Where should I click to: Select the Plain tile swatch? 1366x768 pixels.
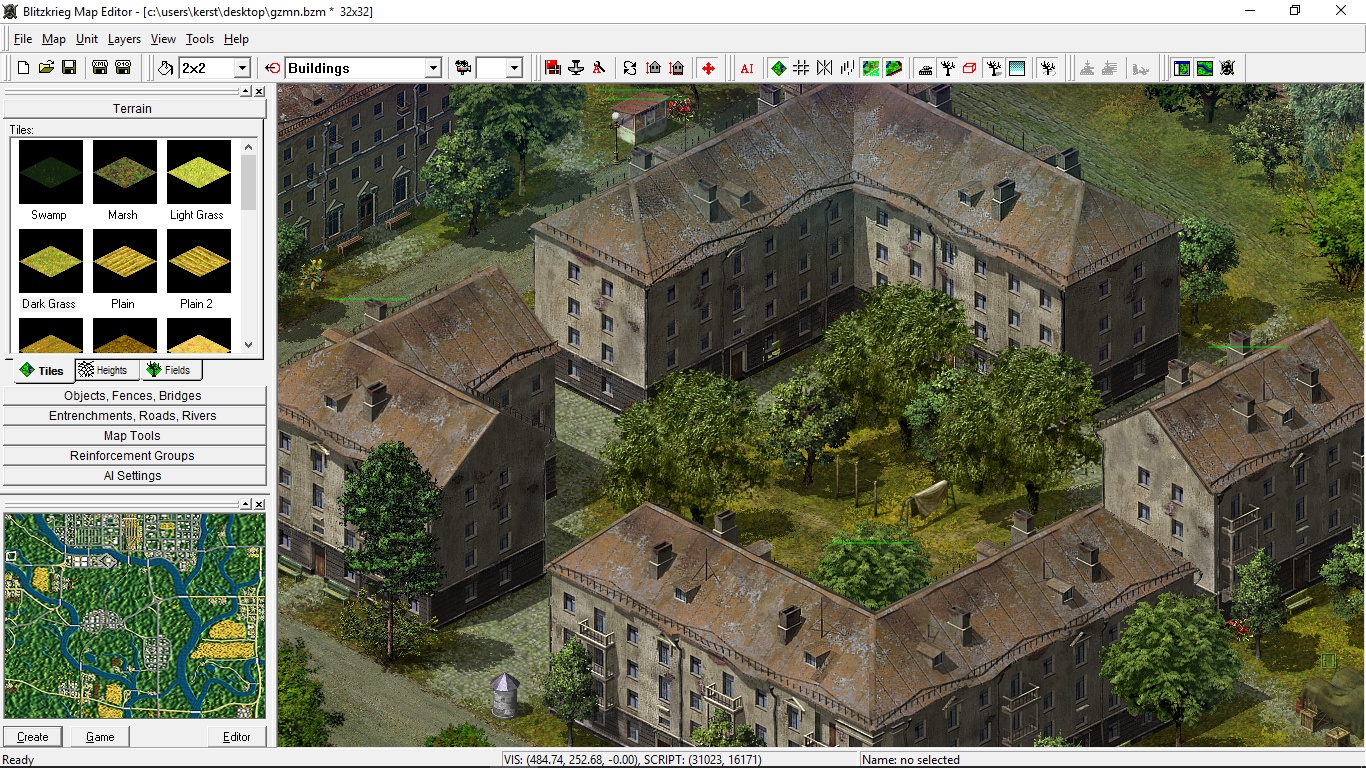[x=124, y=261]
